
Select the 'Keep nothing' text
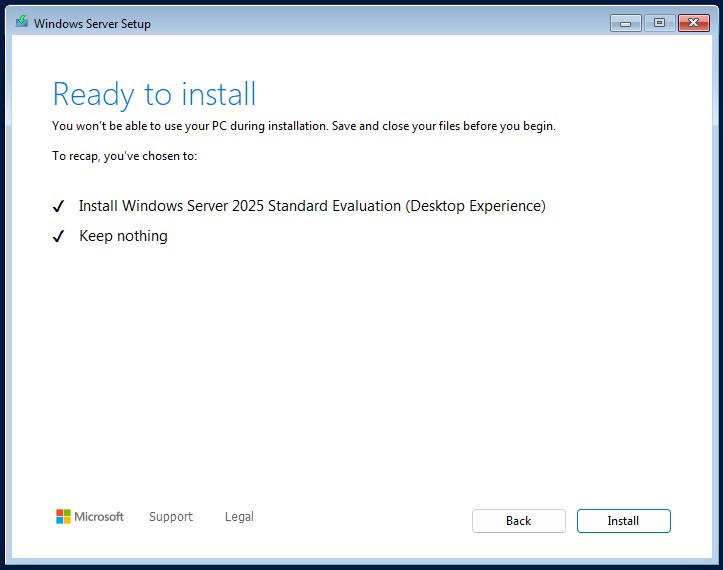tap(123, 236)
